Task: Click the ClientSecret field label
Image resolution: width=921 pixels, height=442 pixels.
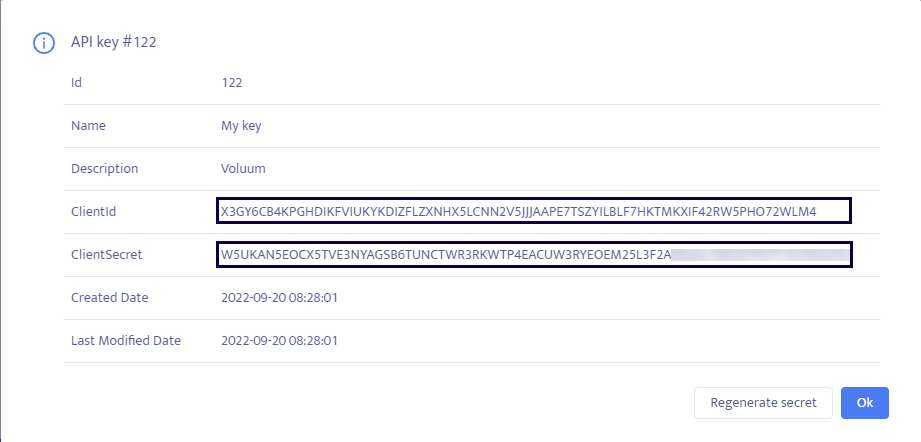Action: 107,255
